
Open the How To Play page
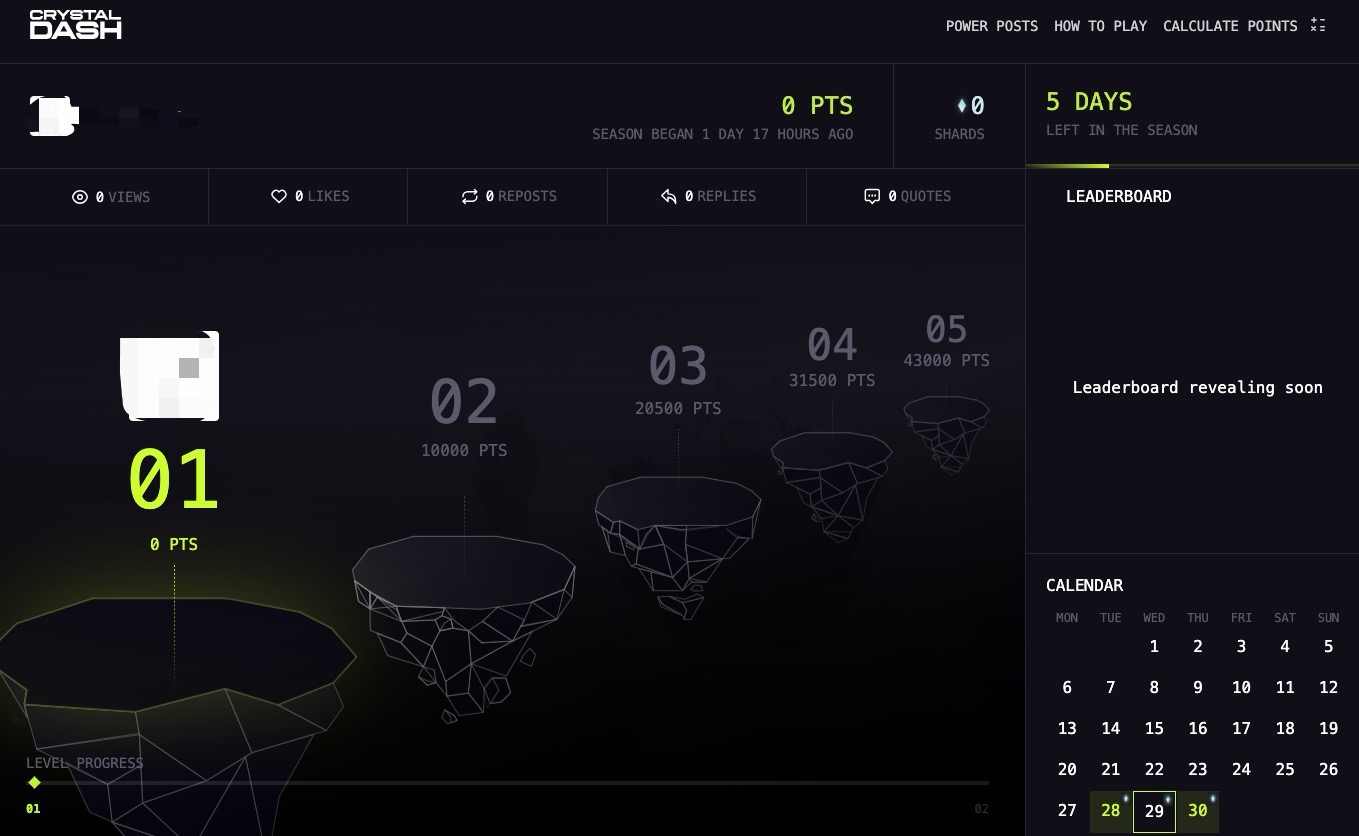click(x=1100, y=26)
